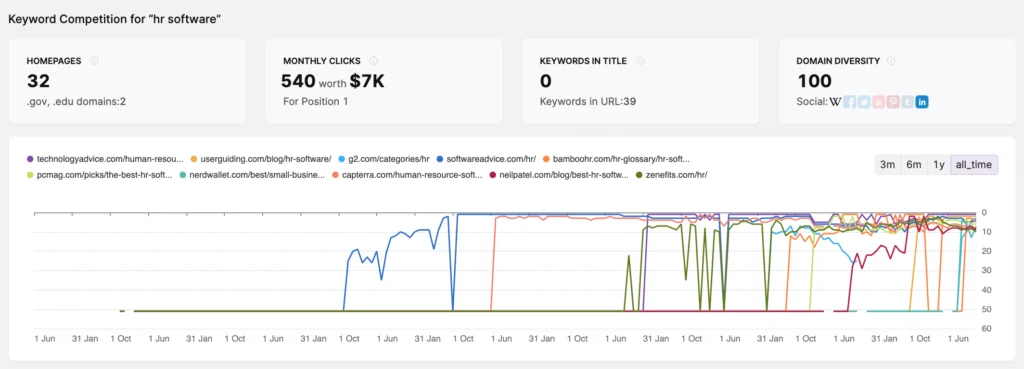
Task: Click 'Keywords in URL:39' text
Action: coord(588,102)
